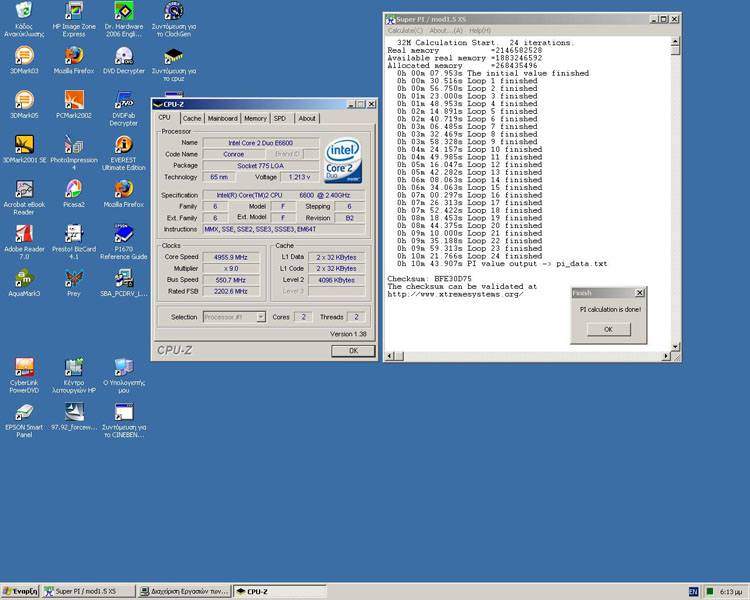
Task: Open the Picasa2 desktop icon
Action: pos(73,190)
